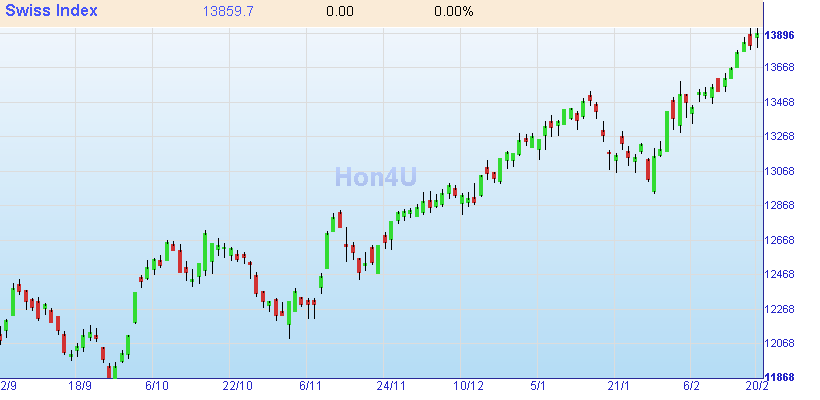The height and width of the screenshot is (400, 820).
Task: Click the 12468 price axis label
Action: click(x=779, y=275)
